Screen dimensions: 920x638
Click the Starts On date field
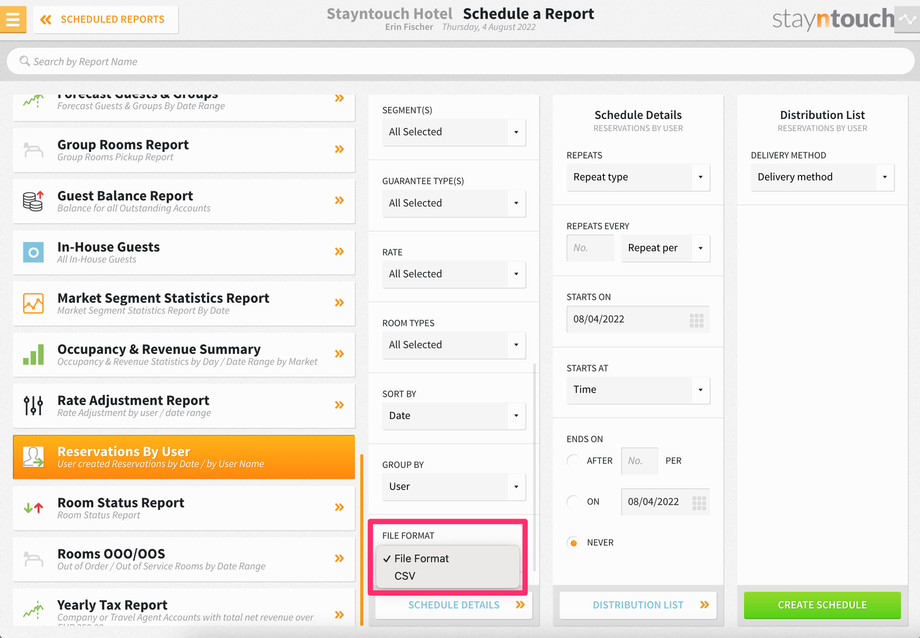tap(638, 319)
